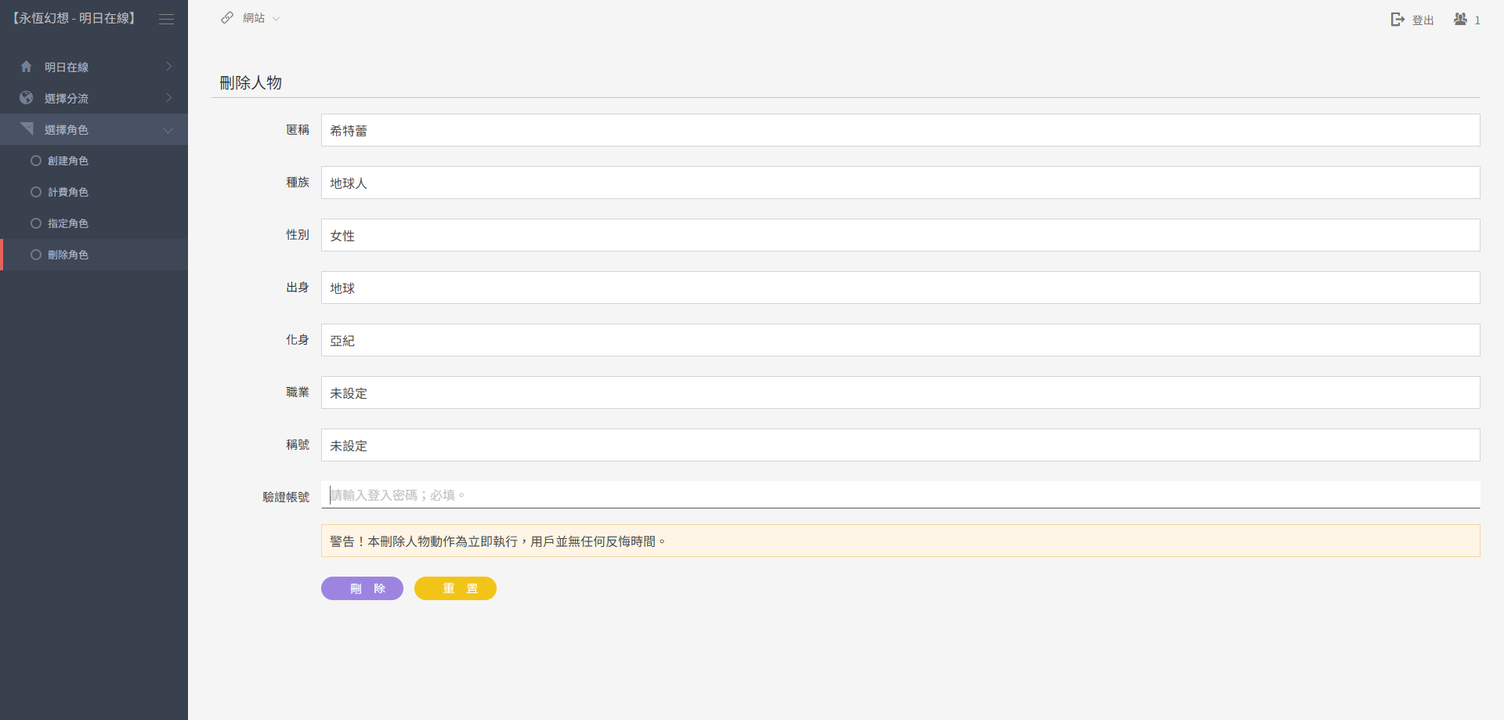Image resolution: width=1504 pixels, height=720 pixels.
Task: Expand the 明日在線 sidebar chevron
Action: tap(168, 67)
